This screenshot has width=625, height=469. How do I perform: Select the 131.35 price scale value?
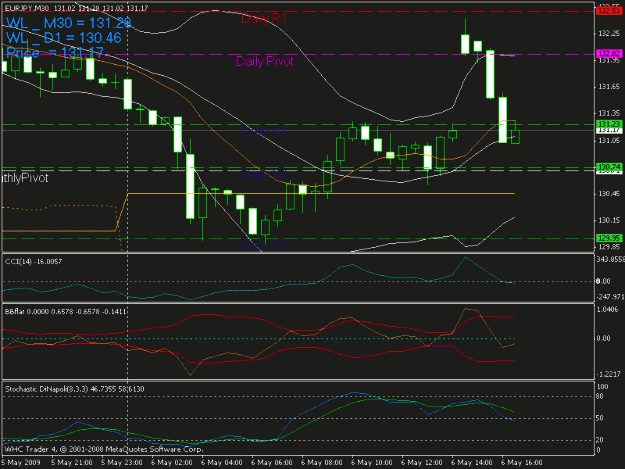pos(609,114)
